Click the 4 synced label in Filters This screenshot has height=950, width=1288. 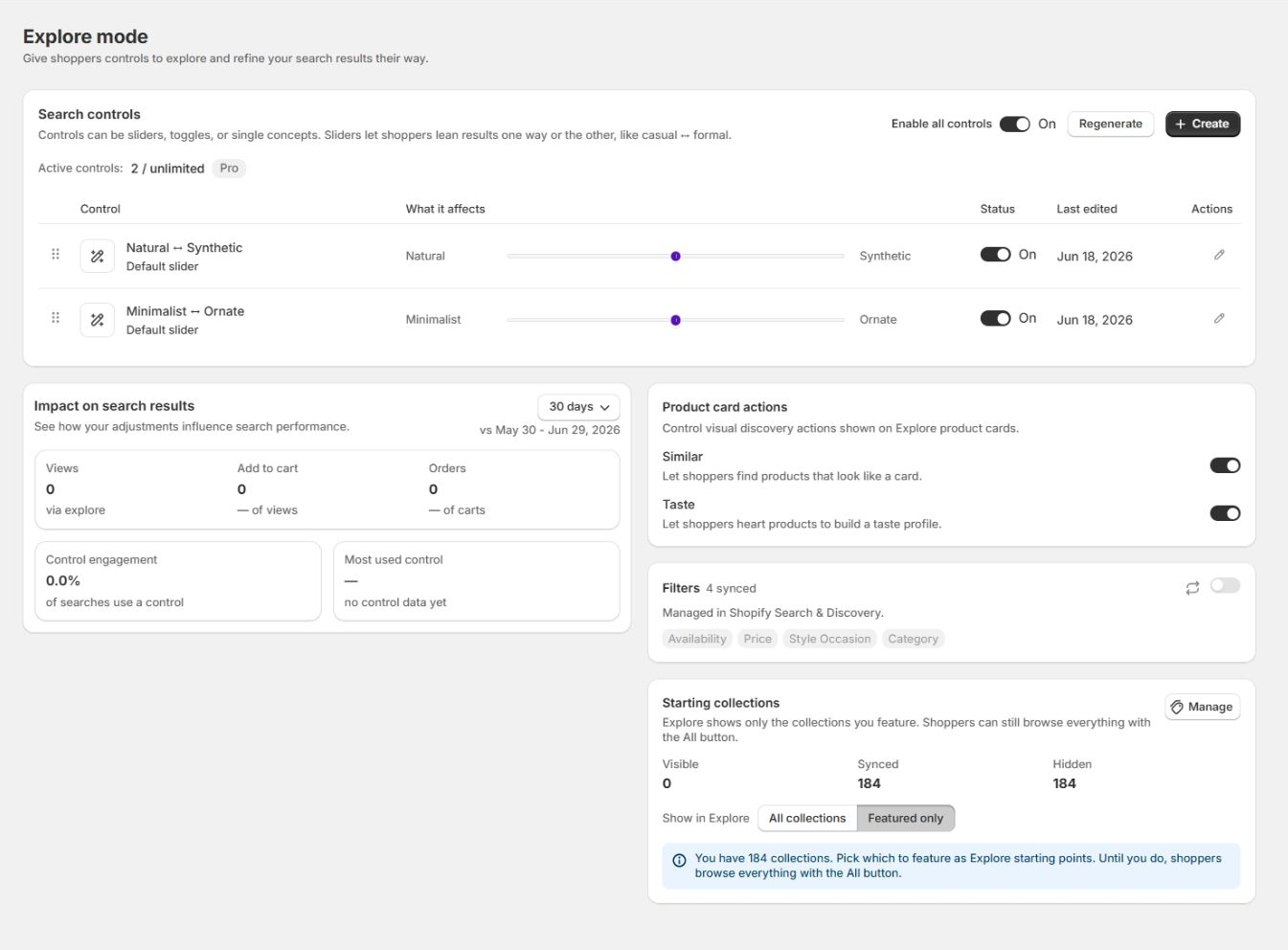coord(731,588)
